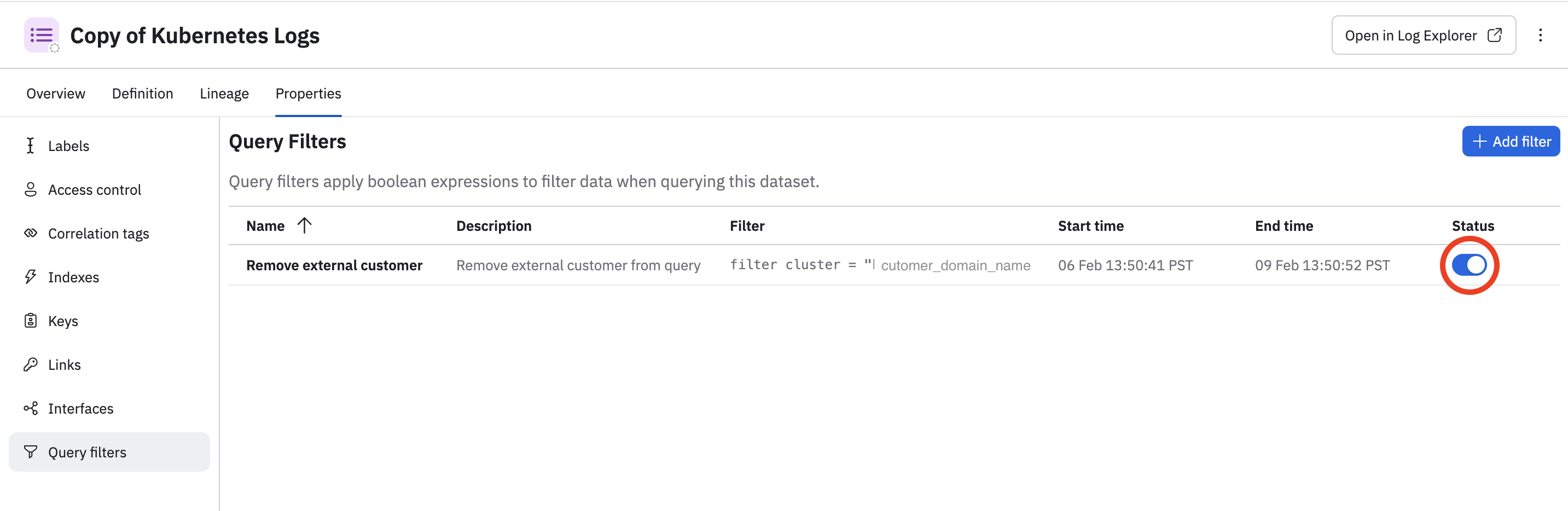The height and width of the screenshot is (511, 1568).
Task: Toggle the Remove external customer filter status
Action: 1469,265
